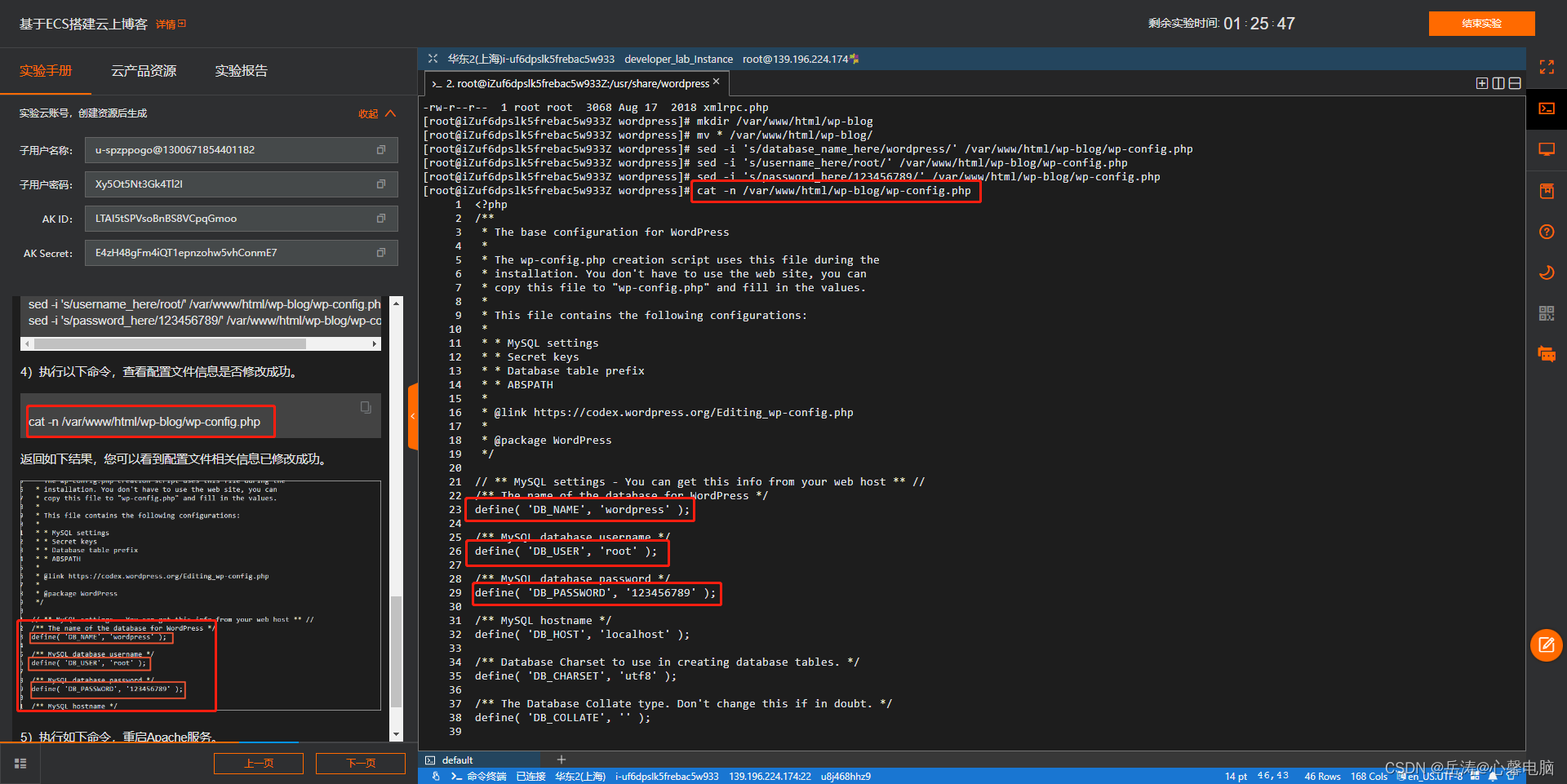Click the lock icon in status bar
This screenshot has width=1567, height=784.
[436, 777]
